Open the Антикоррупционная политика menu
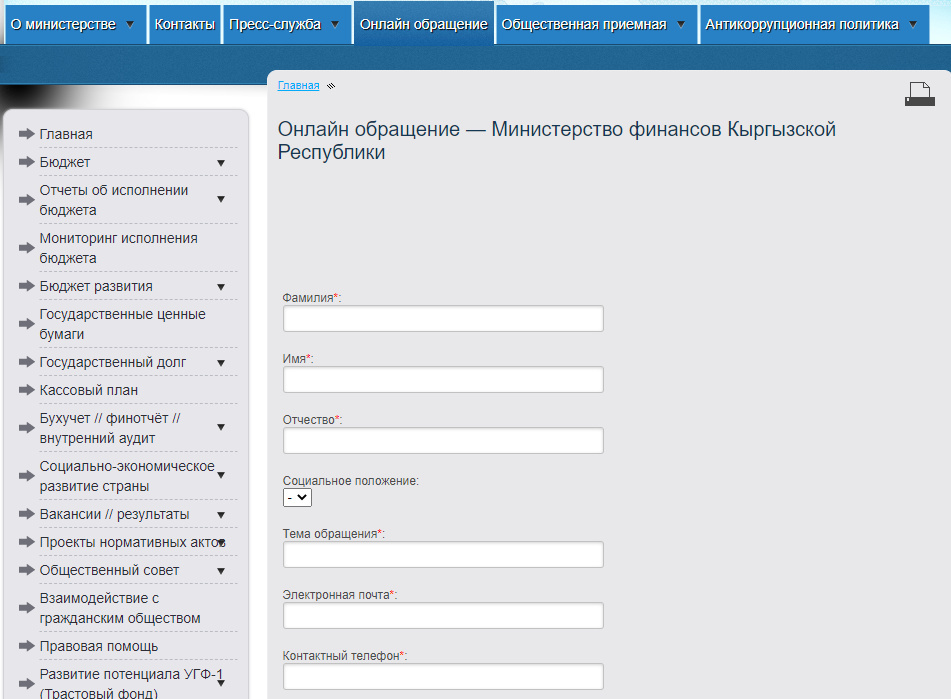The image size is (951, 699). (812, 20)
